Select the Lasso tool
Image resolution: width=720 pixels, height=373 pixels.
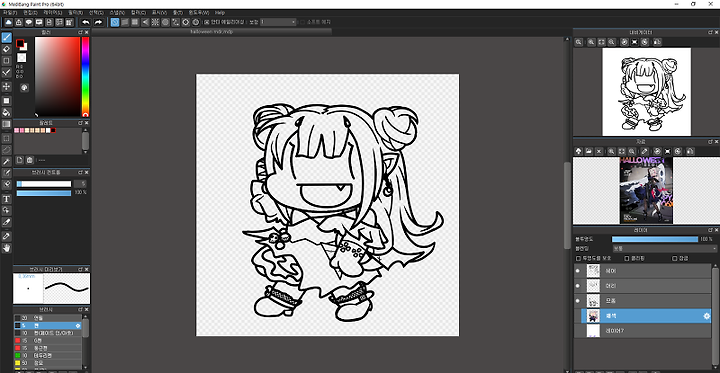pos(6,149)
